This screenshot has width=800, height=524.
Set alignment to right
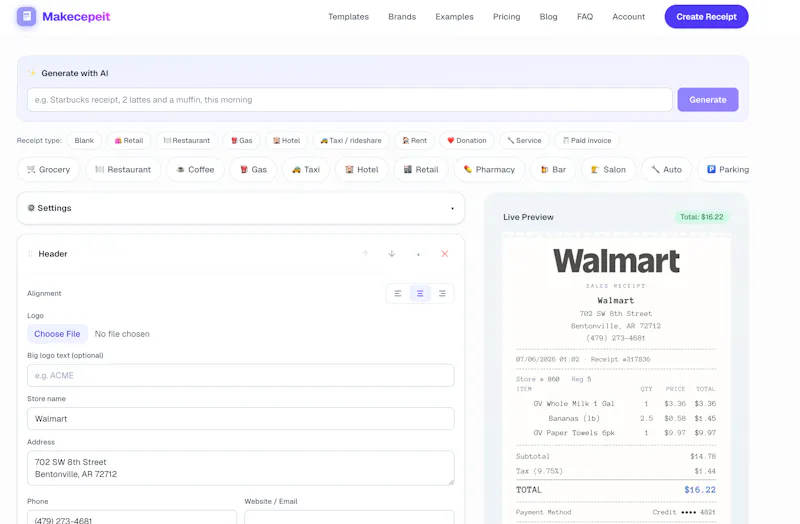click(x=442, y=293)
